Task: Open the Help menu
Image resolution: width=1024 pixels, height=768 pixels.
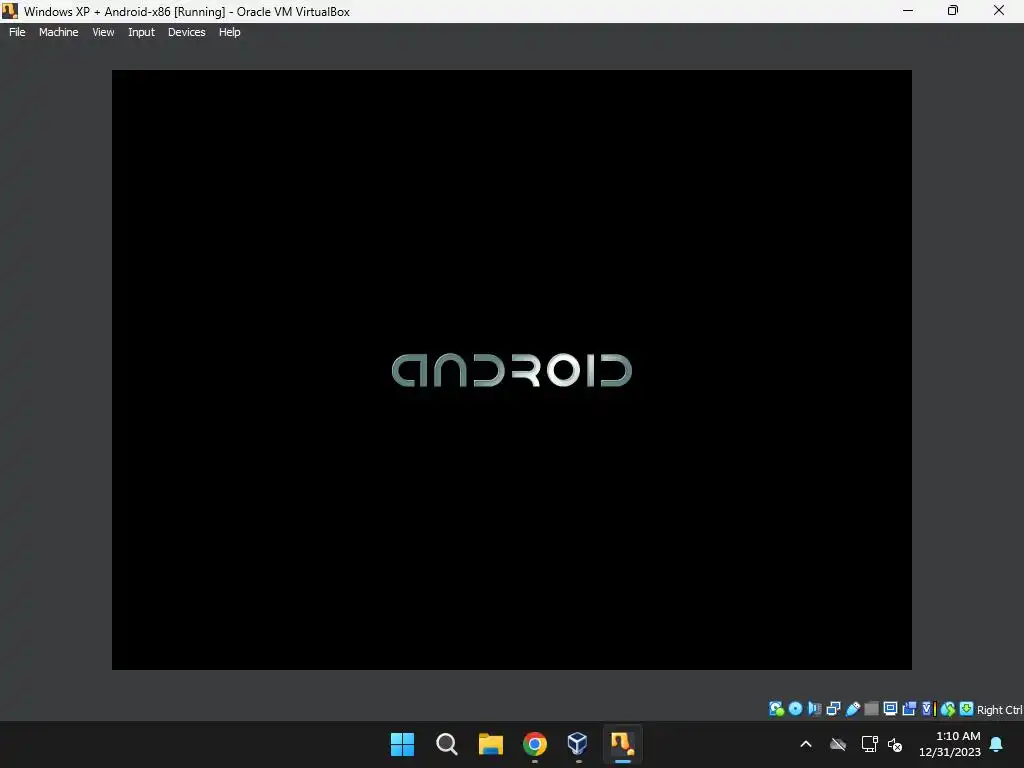Action: point(229,32)
